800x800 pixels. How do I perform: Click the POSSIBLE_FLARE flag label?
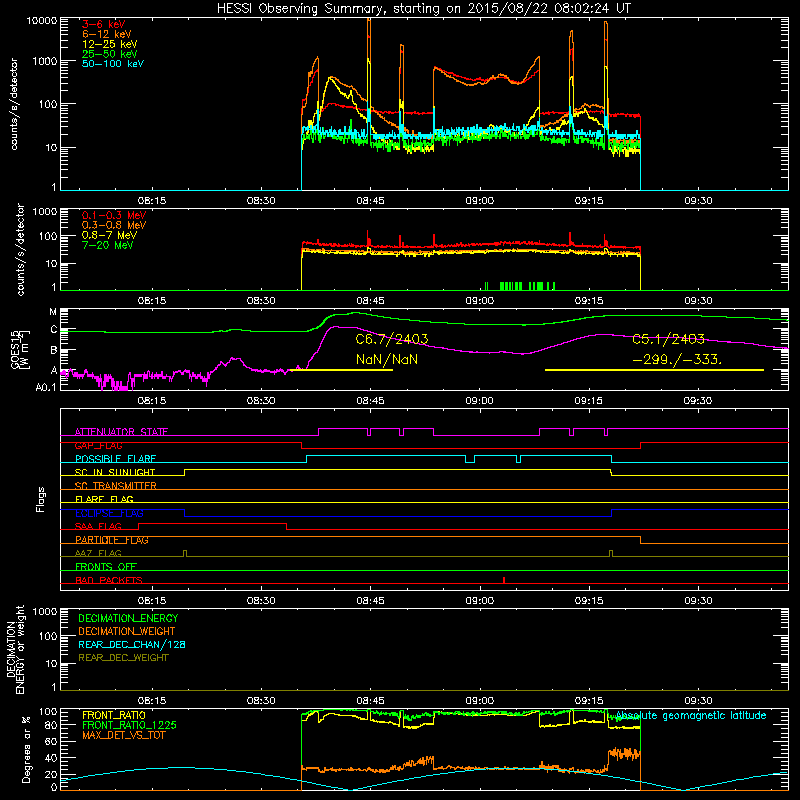point(115,459)
